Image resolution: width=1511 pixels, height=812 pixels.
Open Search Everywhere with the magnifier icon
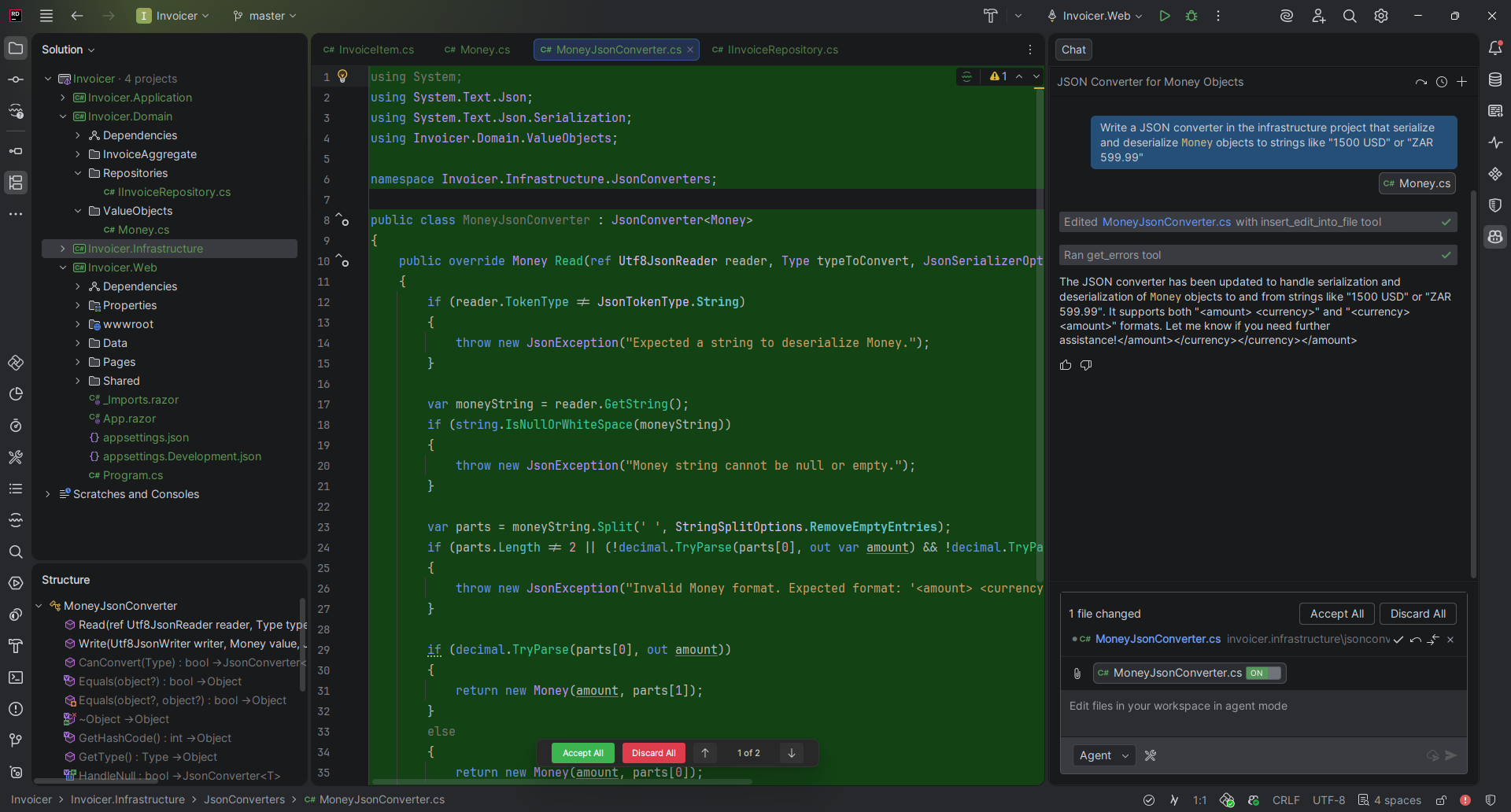tap(1349, 16)
